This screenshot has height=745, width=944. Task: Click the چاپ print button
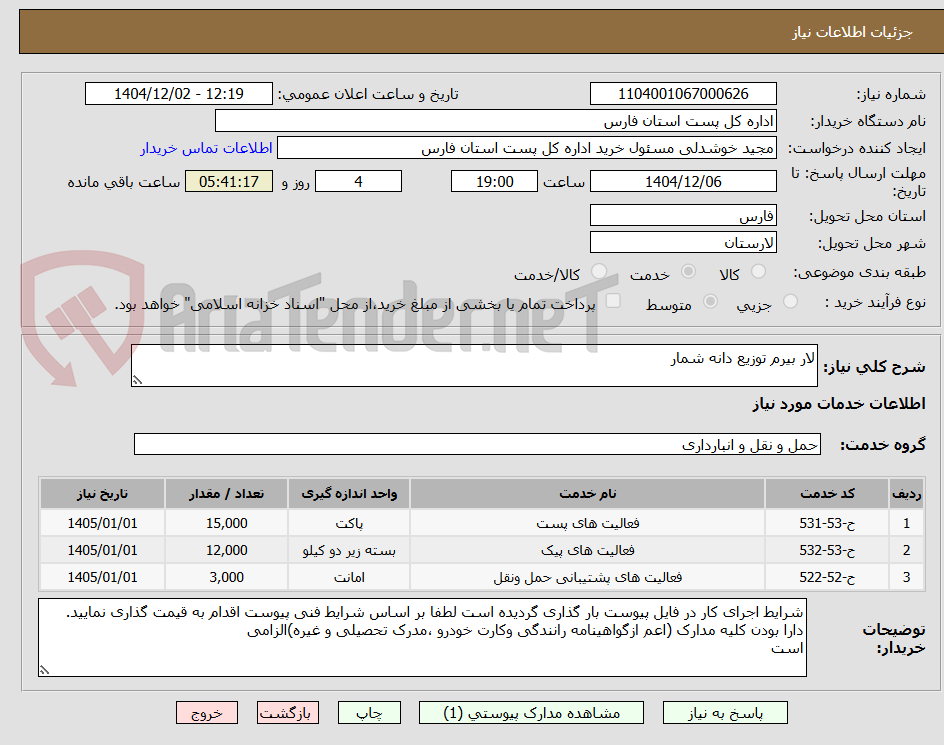[369, 713]
